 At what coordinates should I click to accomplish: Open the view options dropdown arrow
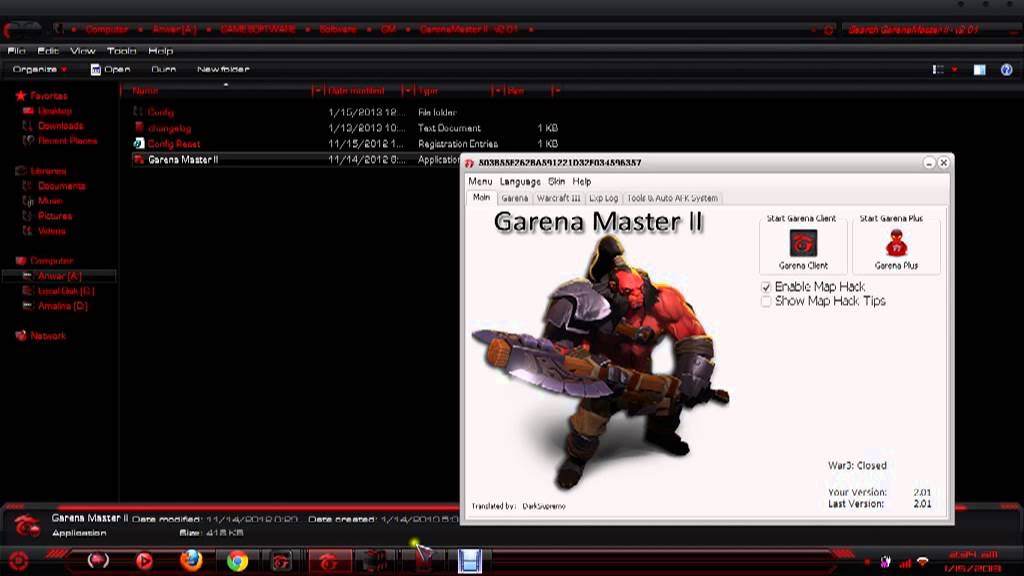pyautogui.click(x=954, y=69)
